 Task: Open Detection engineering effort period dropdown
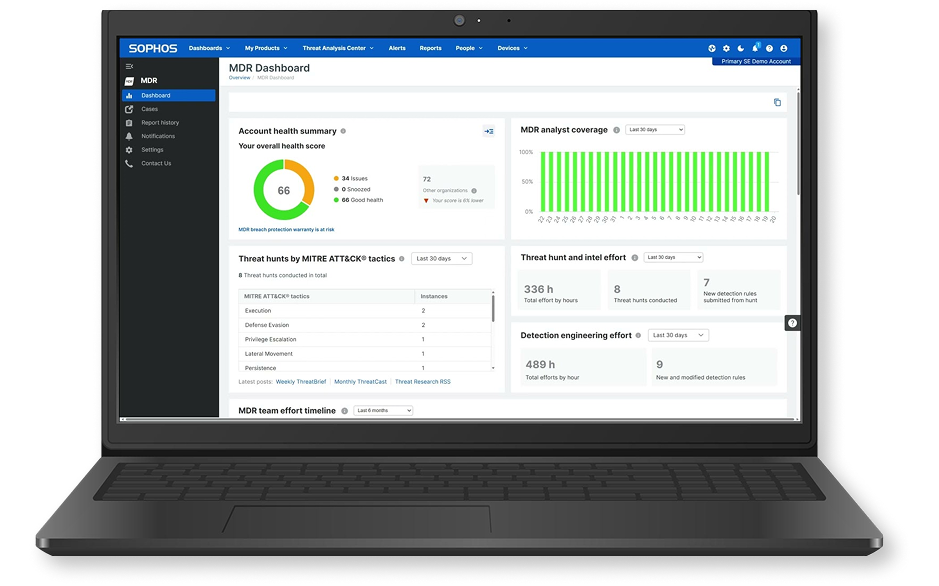tap(677, 335)
